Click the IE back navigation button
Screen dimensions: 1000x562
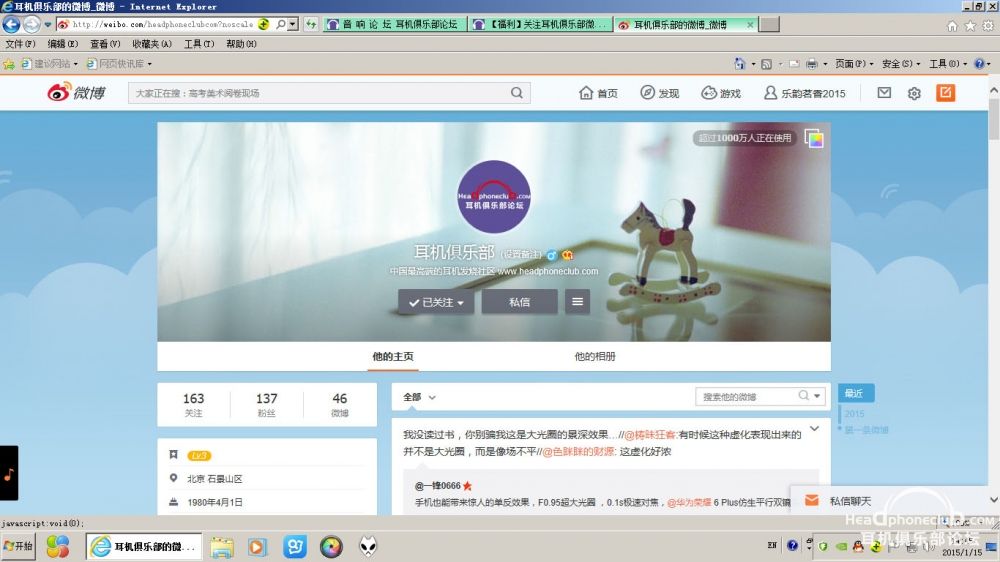pyautogui.click(x=11, y=24)
